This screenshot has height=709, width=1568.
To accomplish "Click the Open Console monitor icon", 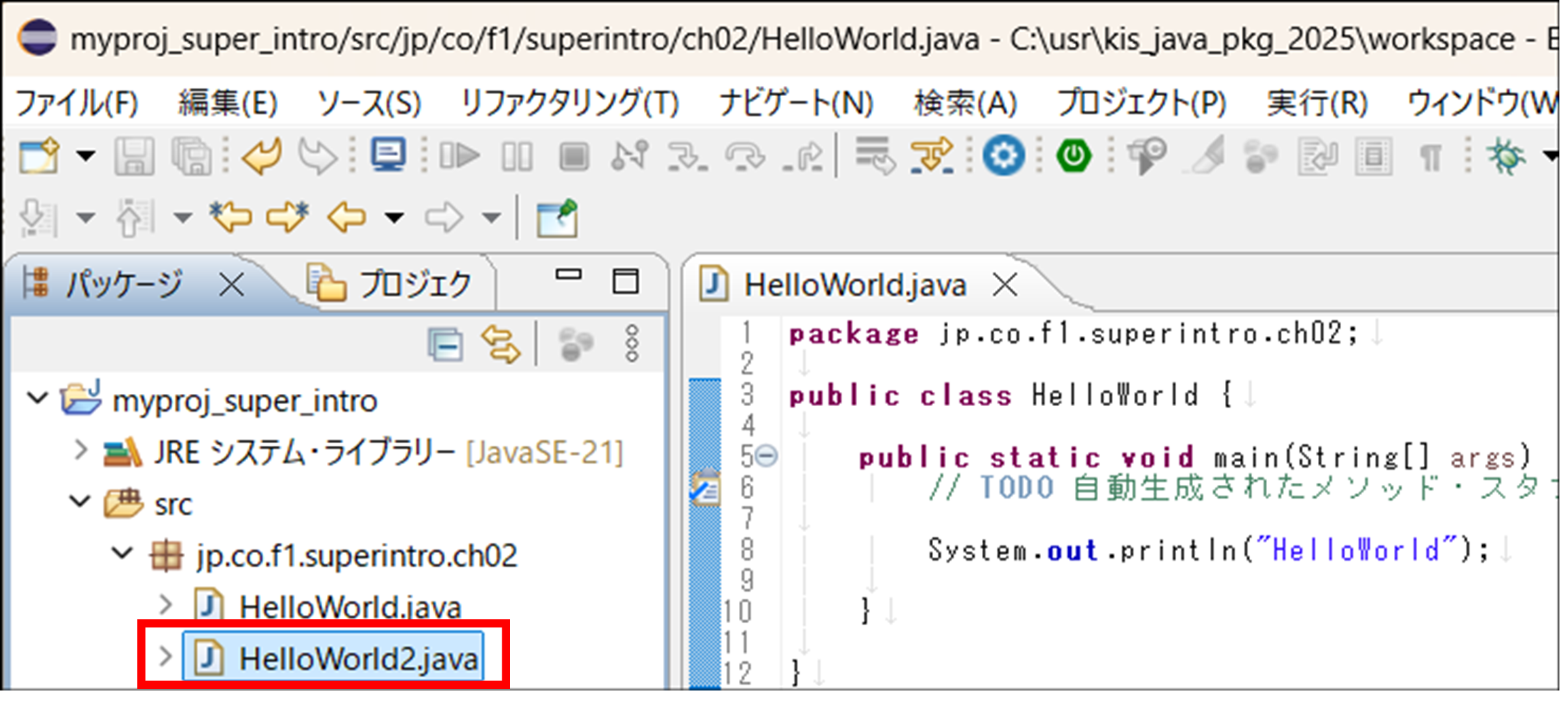I will [x=389, y=156].
